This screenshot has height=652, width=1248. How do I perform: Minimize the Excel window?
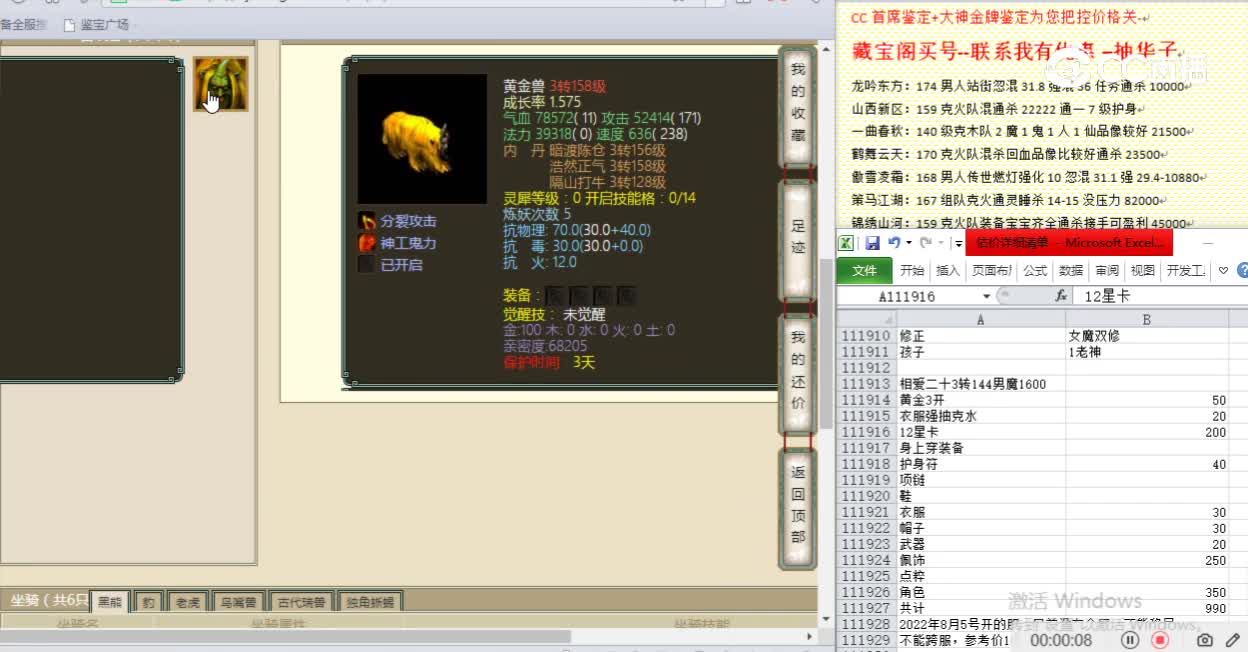pos(1207,243)
